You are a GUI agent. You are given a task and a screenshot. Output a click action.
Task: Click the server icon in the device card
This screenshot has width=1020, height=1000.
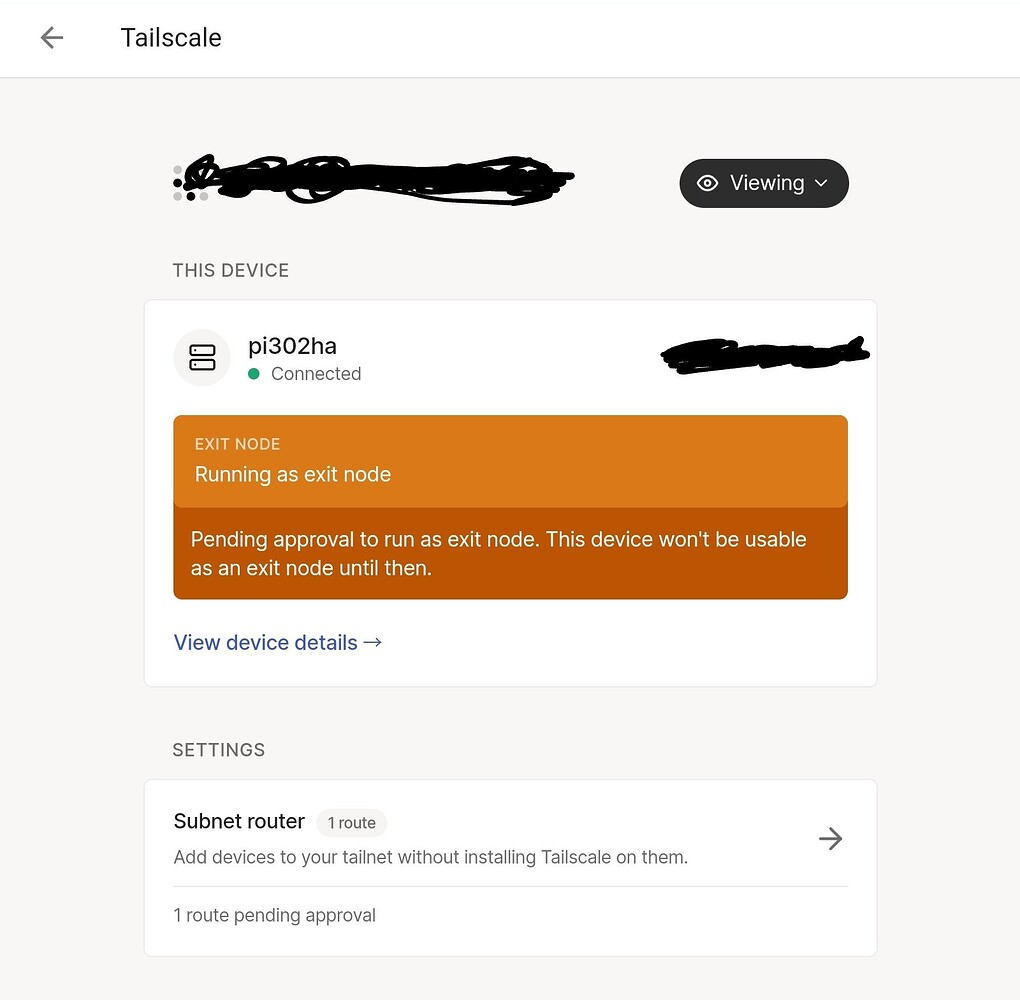pos(202,357)
